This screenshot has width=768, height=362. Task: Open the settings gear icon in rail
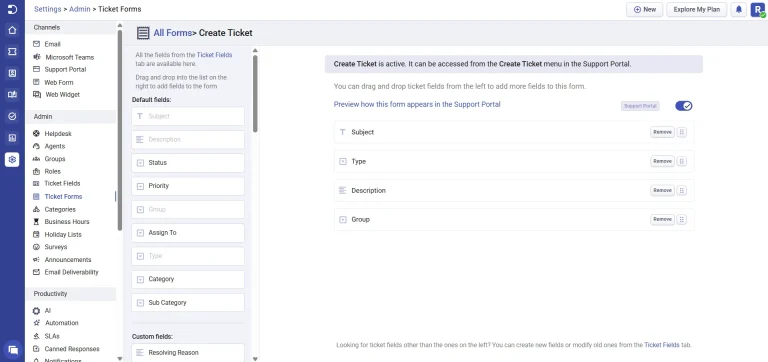point(12,159)
